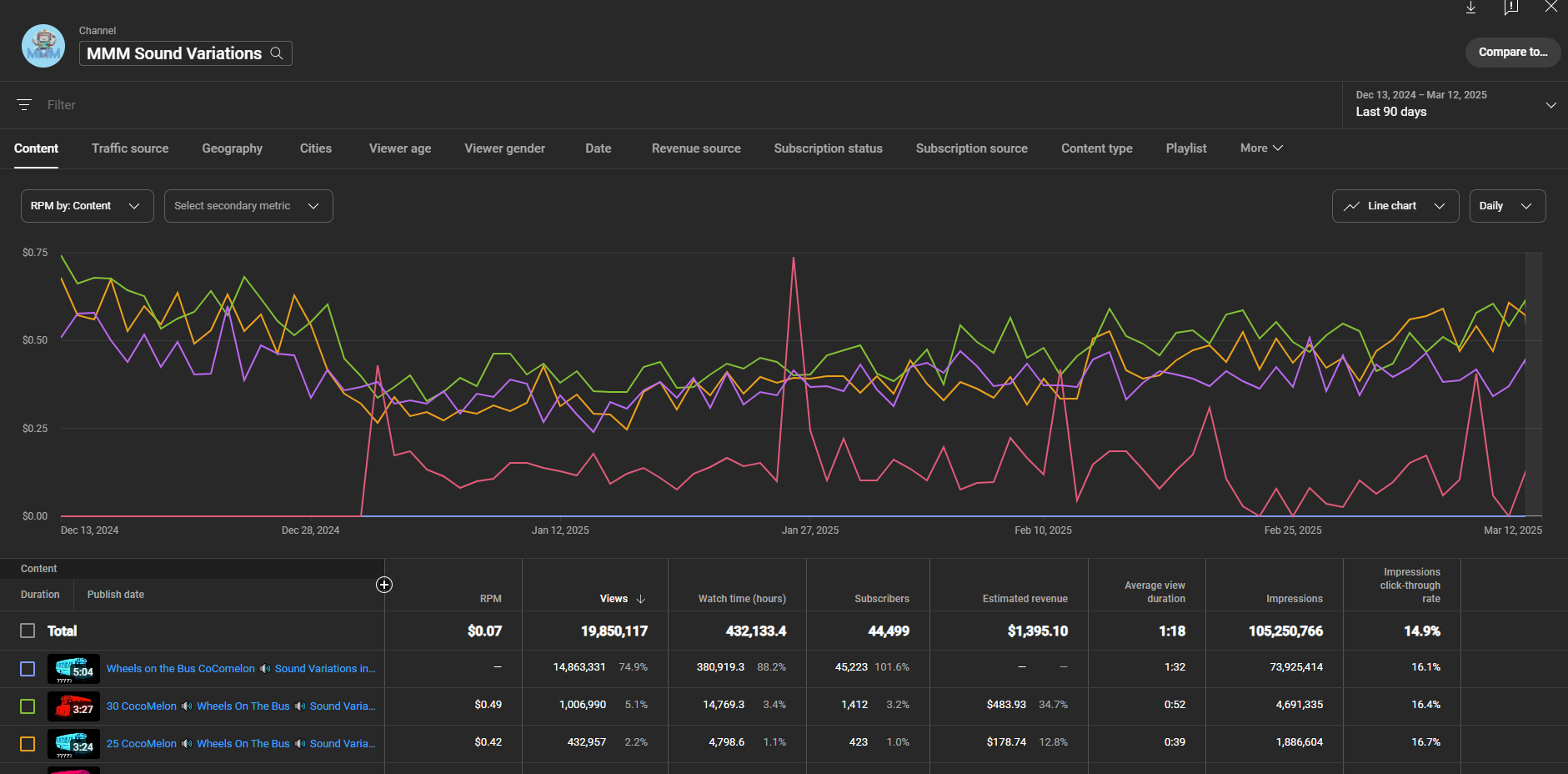Open Wheels on the Bus CoComelon video link
The image size is (1568, 774).
point(241,669)
